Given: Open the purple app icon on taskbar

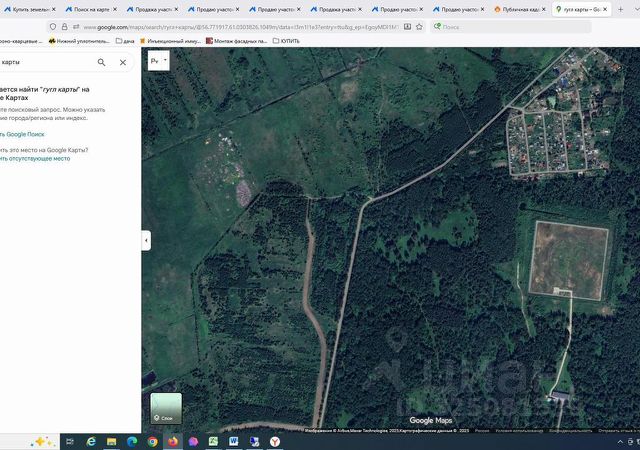Looking at the screenshot, I should pos(193,441).
